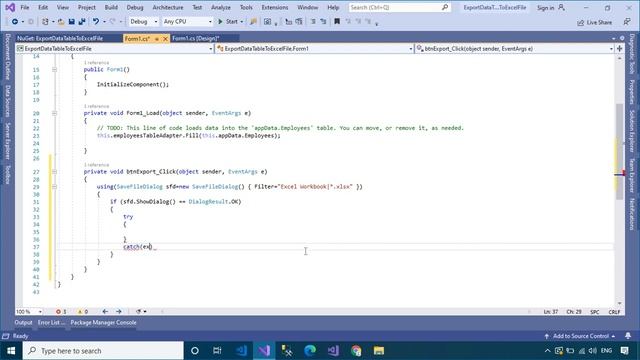Open the Analyze menu
Viewport: 640px width, 360px height.
(x=221, y=7)
